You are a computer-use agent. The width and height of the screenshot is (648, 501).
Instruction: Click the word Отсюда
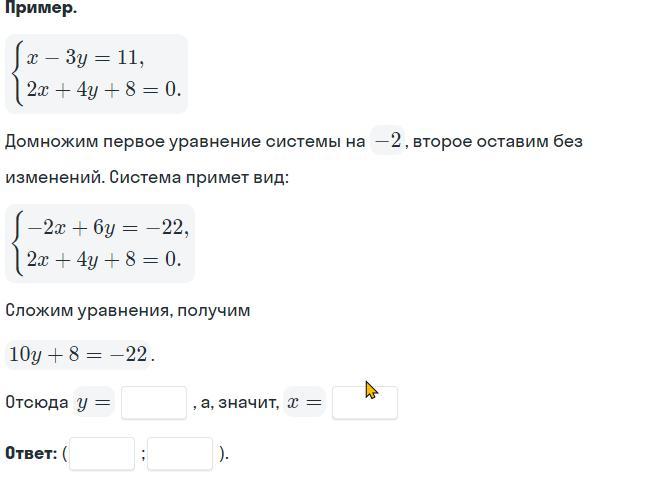coord(37,402)
